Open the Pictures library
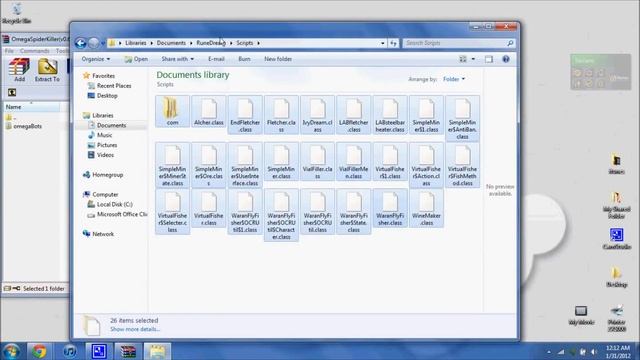 (102, 145)
